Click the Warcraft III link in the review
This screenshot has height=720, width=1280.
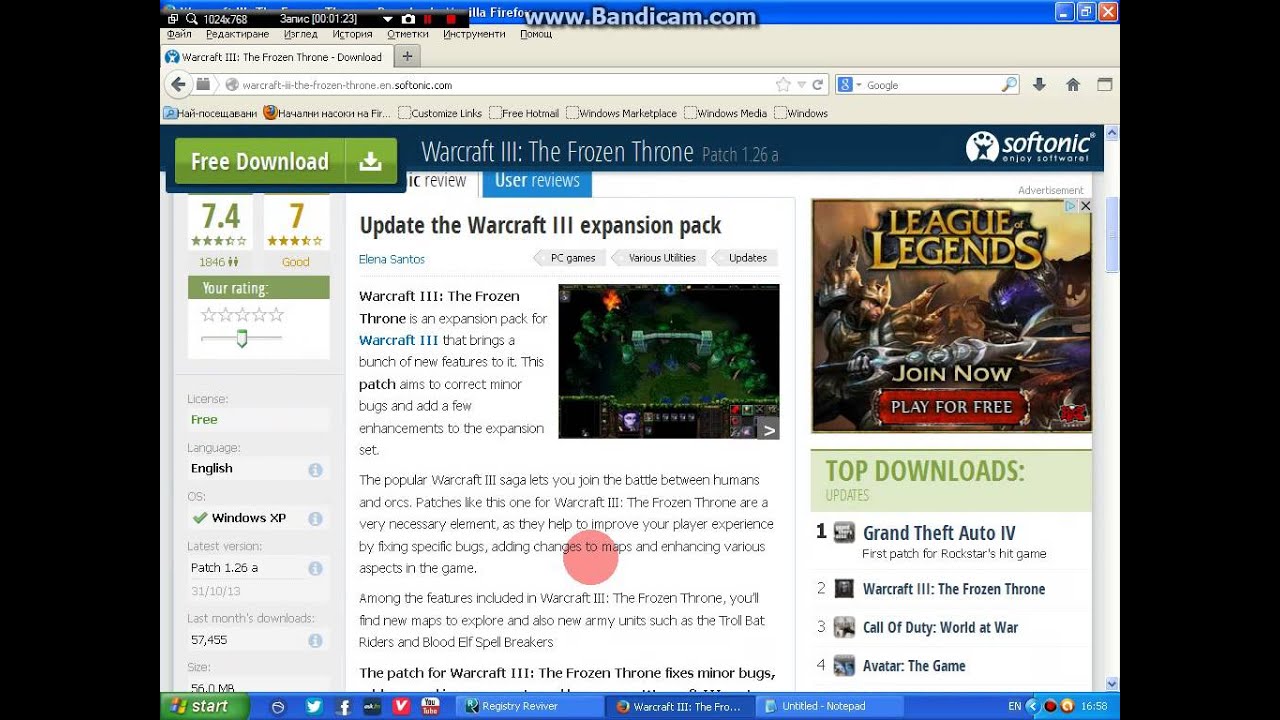click(399, 340)
